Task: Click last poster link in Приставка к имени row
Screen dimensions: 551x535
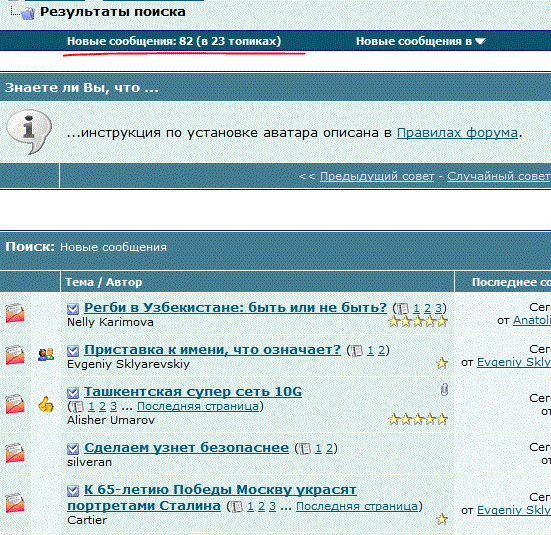Action: click(514, 362)
